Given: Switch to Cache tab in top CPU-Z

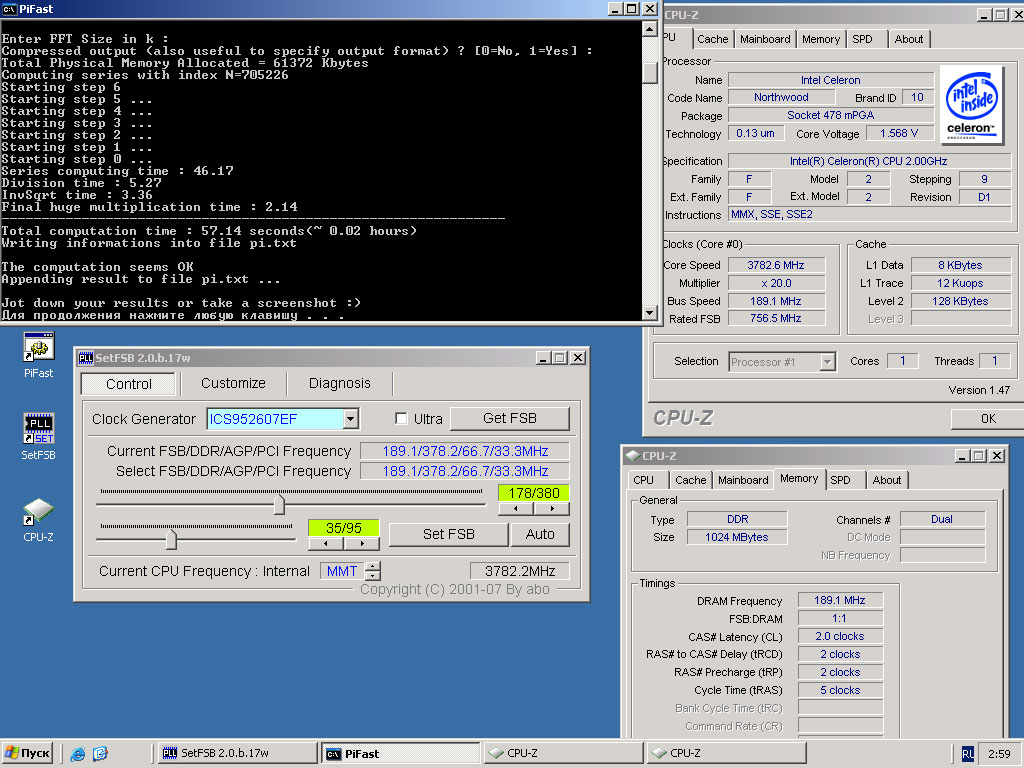Looking at the screenshot, I should coord(712,39).
